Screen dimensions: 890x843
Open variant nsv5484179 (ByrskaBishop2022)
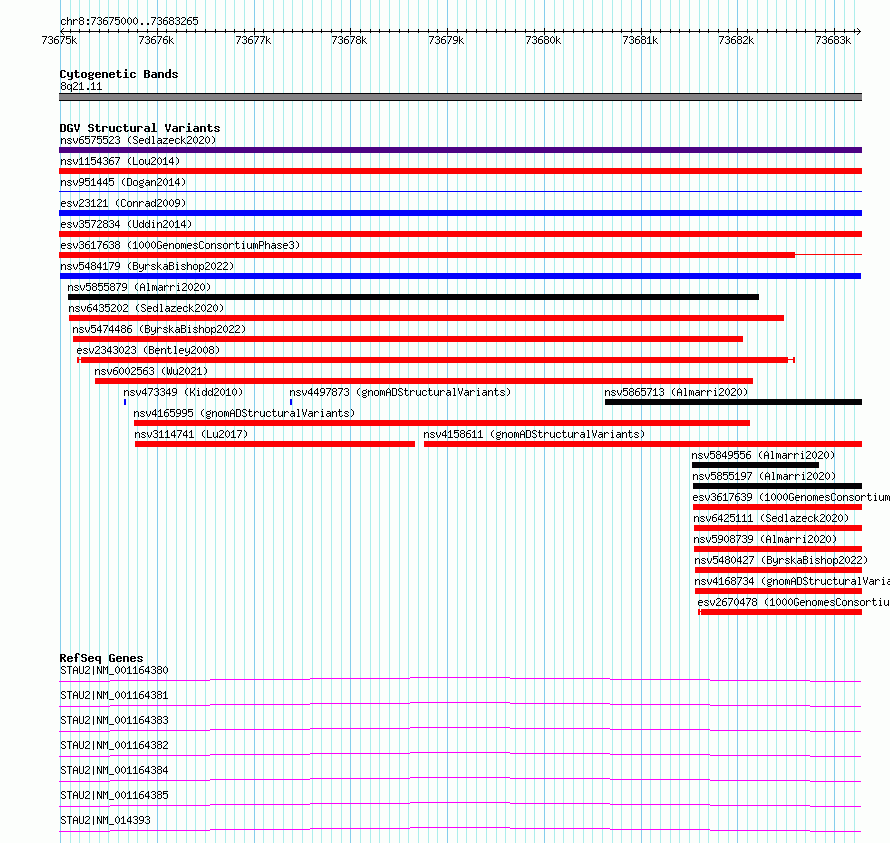click(147, 266)
